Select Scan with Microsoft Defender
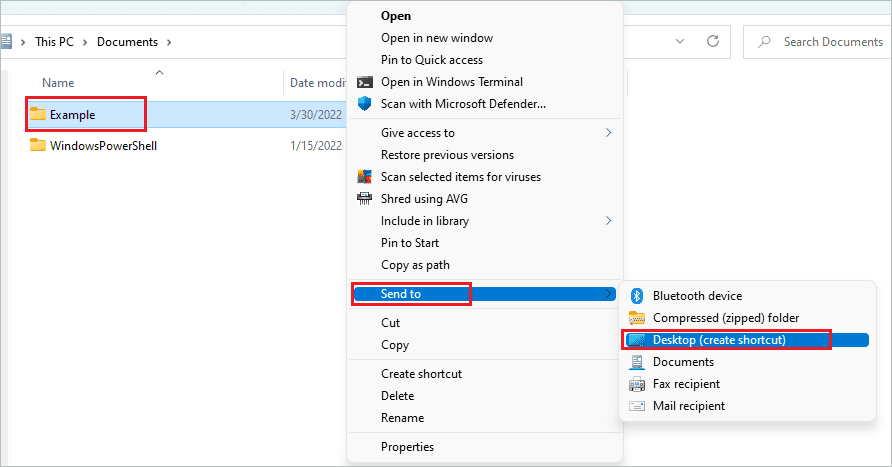 (x=463, y=104)
